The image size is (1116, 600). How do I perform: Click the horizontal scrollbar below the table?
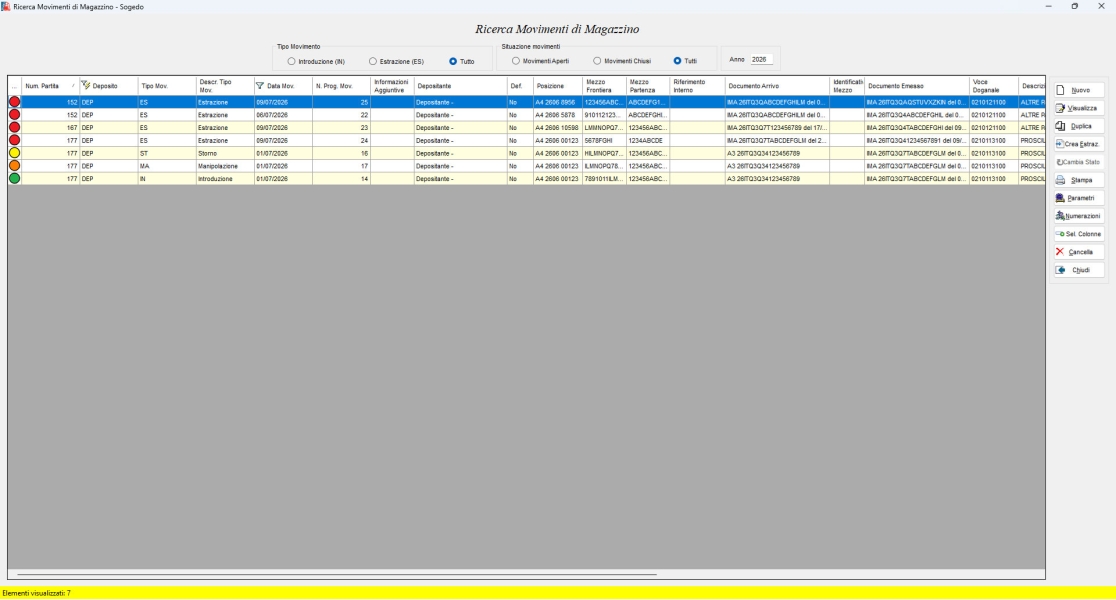coord(337,574)
